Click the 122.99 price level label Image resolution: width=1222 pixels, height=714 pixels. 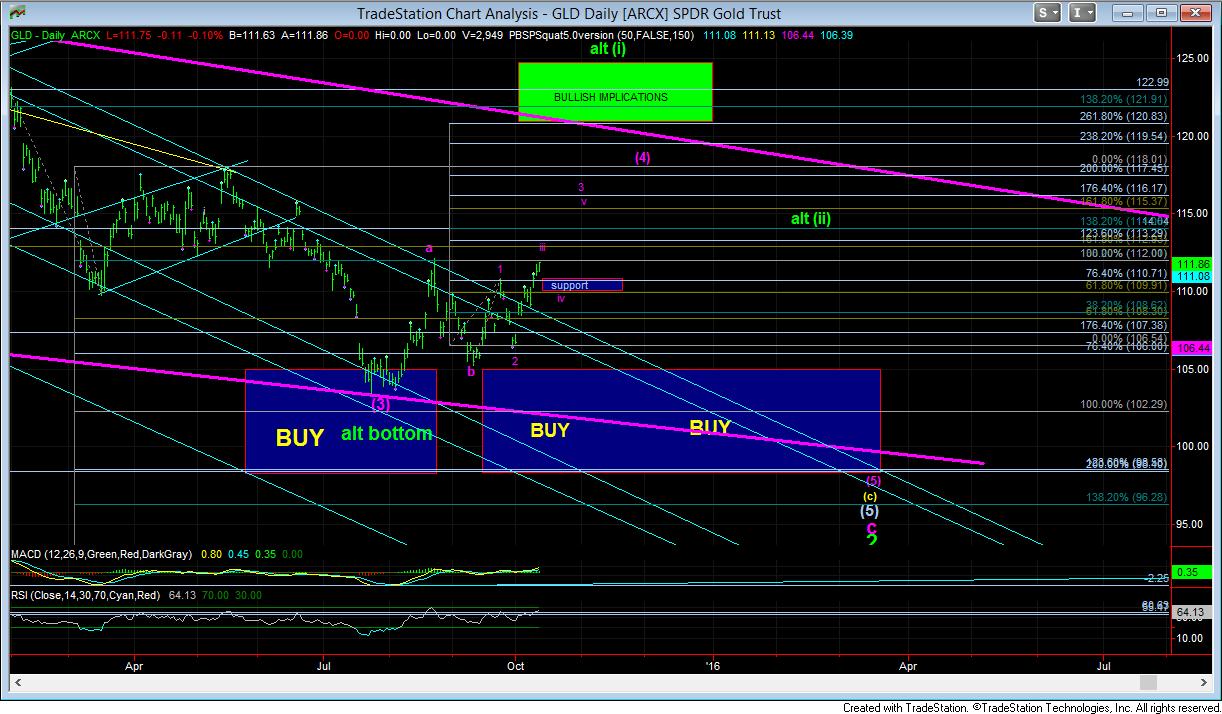1152,83
